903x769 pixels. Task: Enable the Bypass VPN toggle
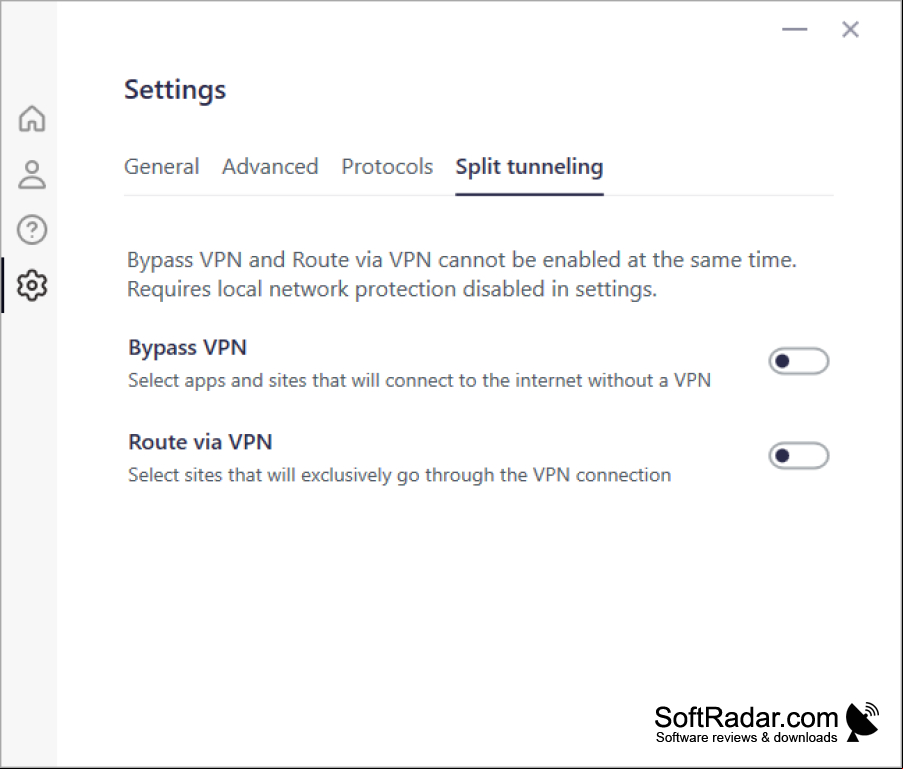799,361
